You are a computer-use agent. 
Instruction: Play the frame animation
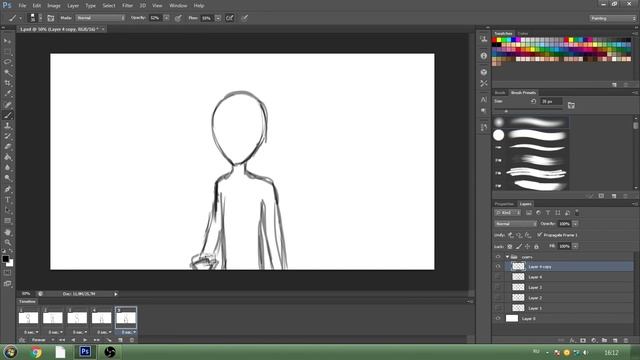(85, 340)
